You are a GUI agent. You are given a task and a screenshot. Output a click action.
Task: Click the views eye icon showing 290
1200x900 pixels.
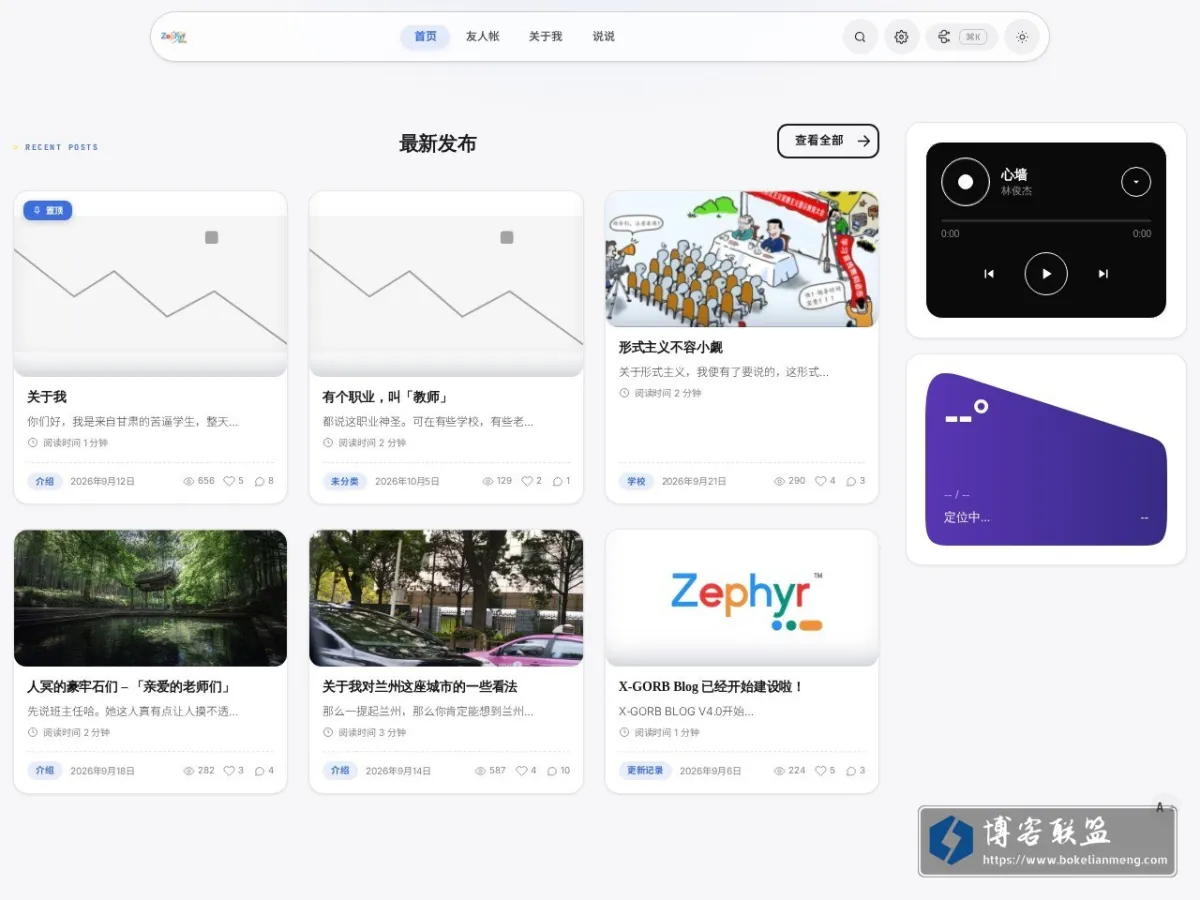click(x=780, y=481)
